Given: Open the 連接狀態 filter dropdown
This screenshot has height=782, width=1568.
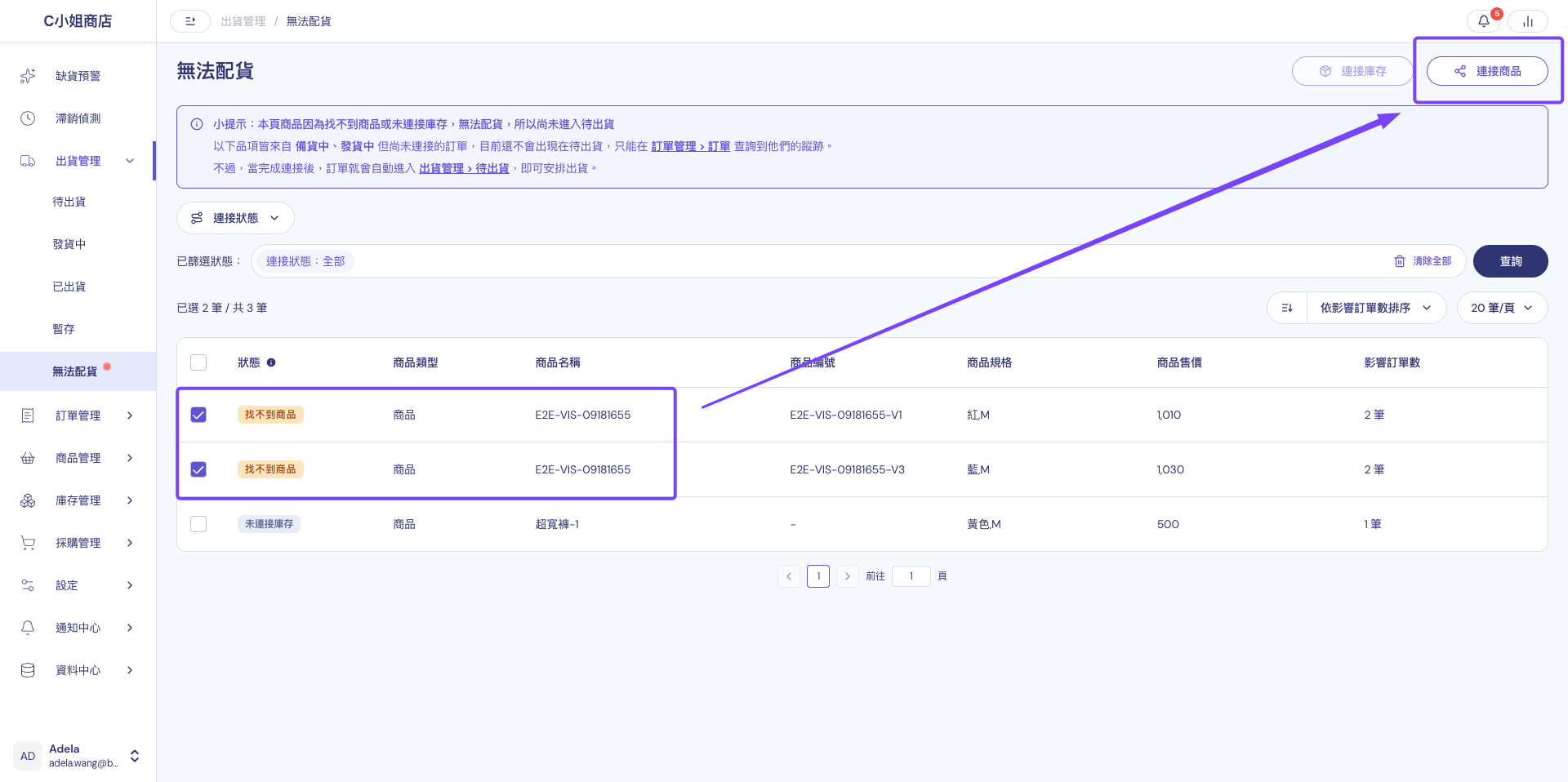Looking at the screenshot, I should (235, 218).
